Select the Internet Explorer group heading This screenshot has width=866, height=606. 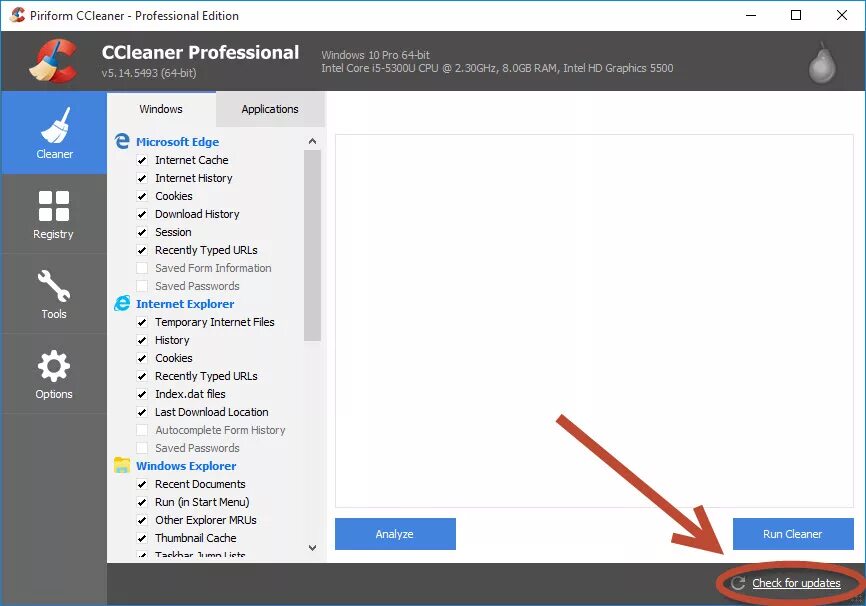point(185,304)
